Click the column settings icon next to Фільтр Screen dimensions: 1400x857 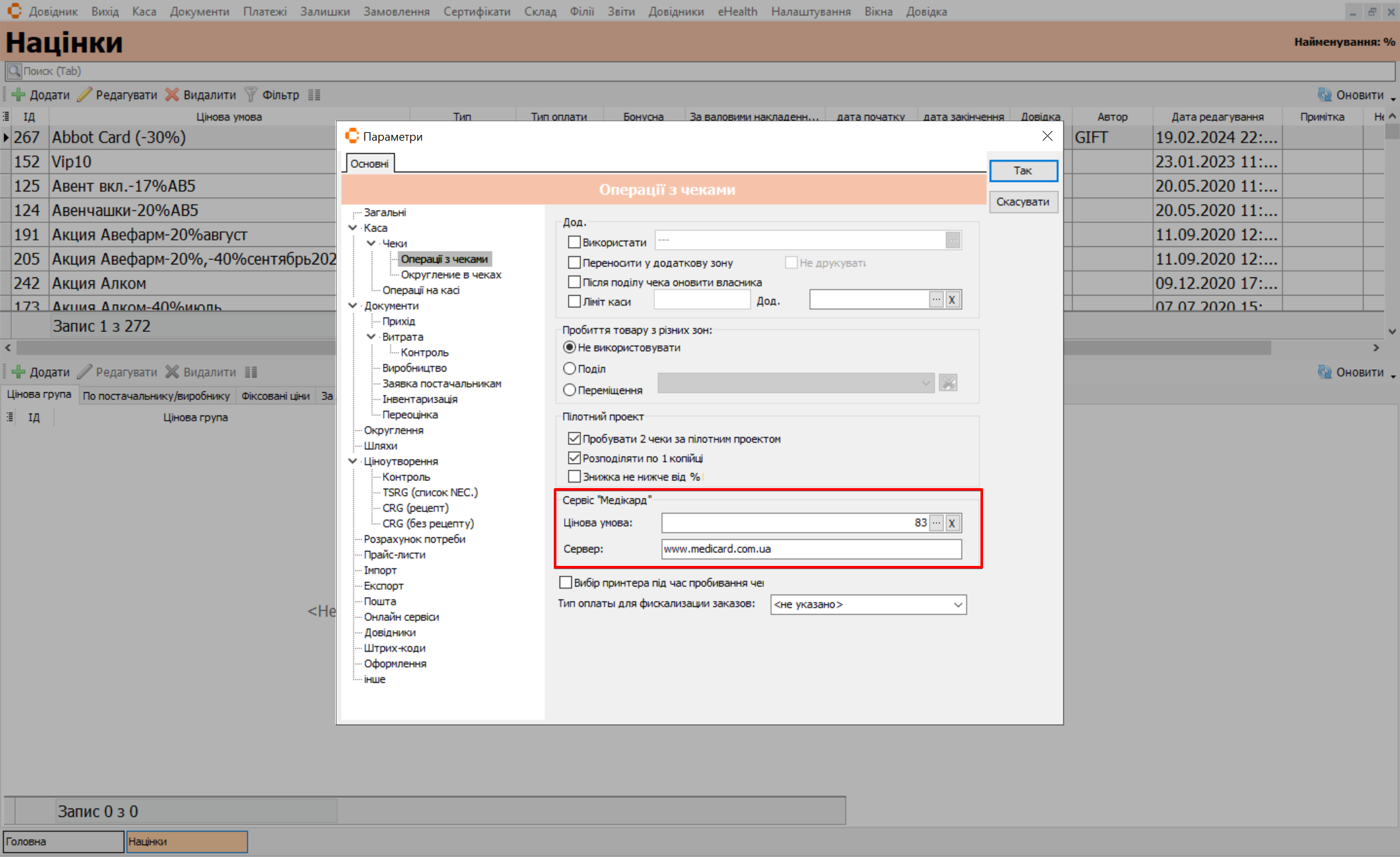(314, 95)
